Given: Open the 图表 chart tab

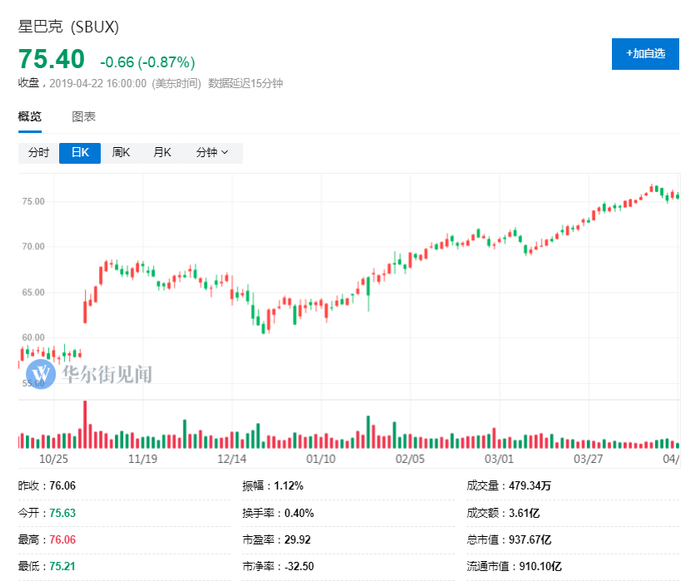Looking at the screenshot, I should 84,117.
